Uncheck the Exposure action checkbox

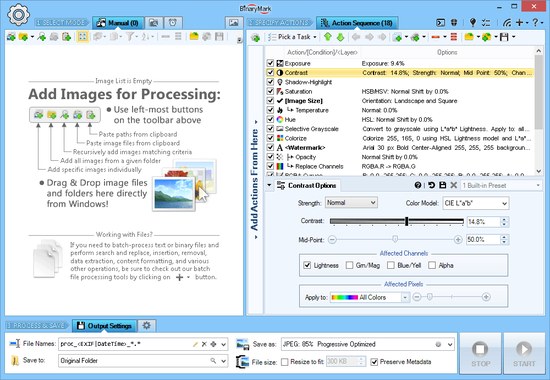click(270, 63)
